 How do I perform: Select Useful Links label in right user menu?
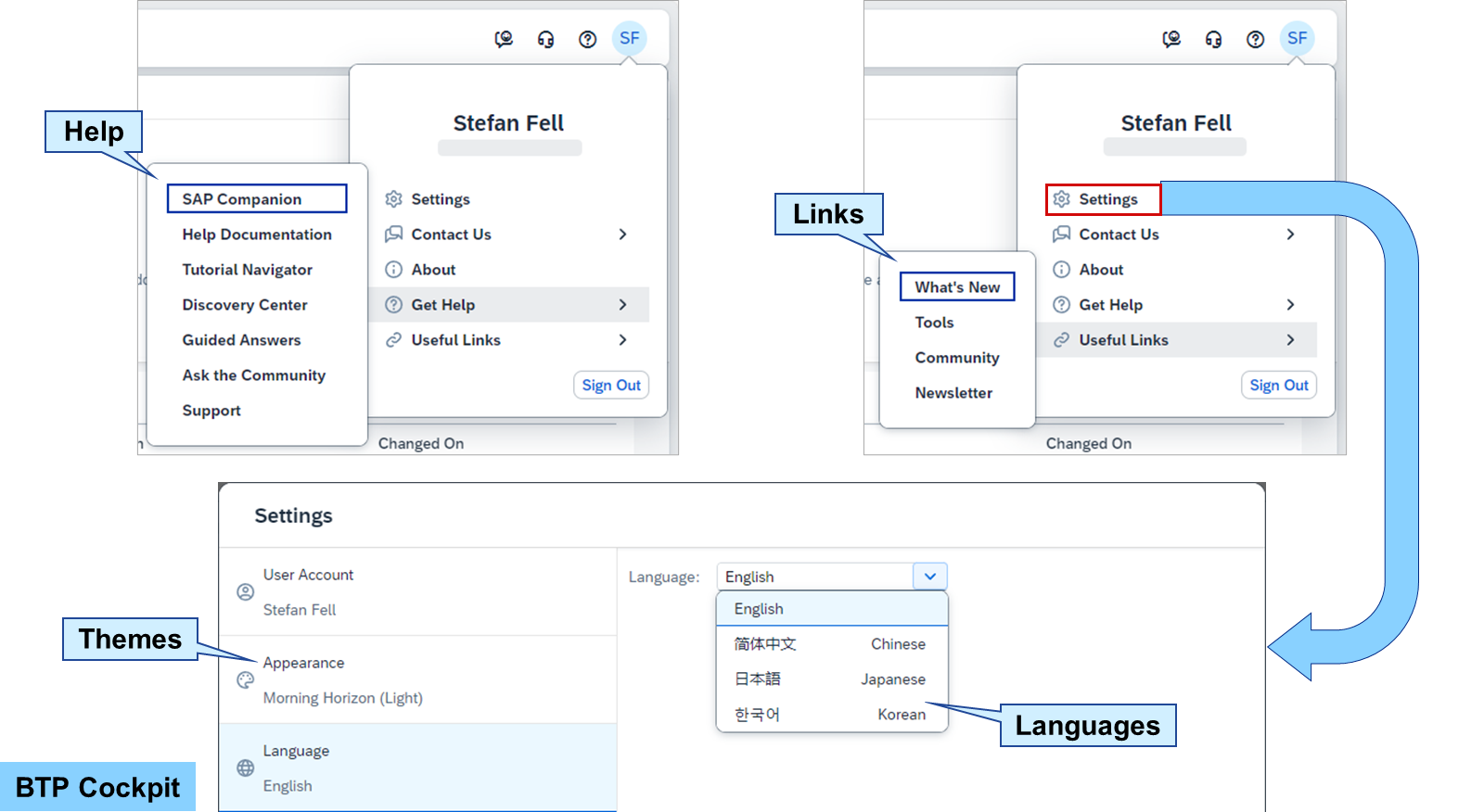point(1123,340)
